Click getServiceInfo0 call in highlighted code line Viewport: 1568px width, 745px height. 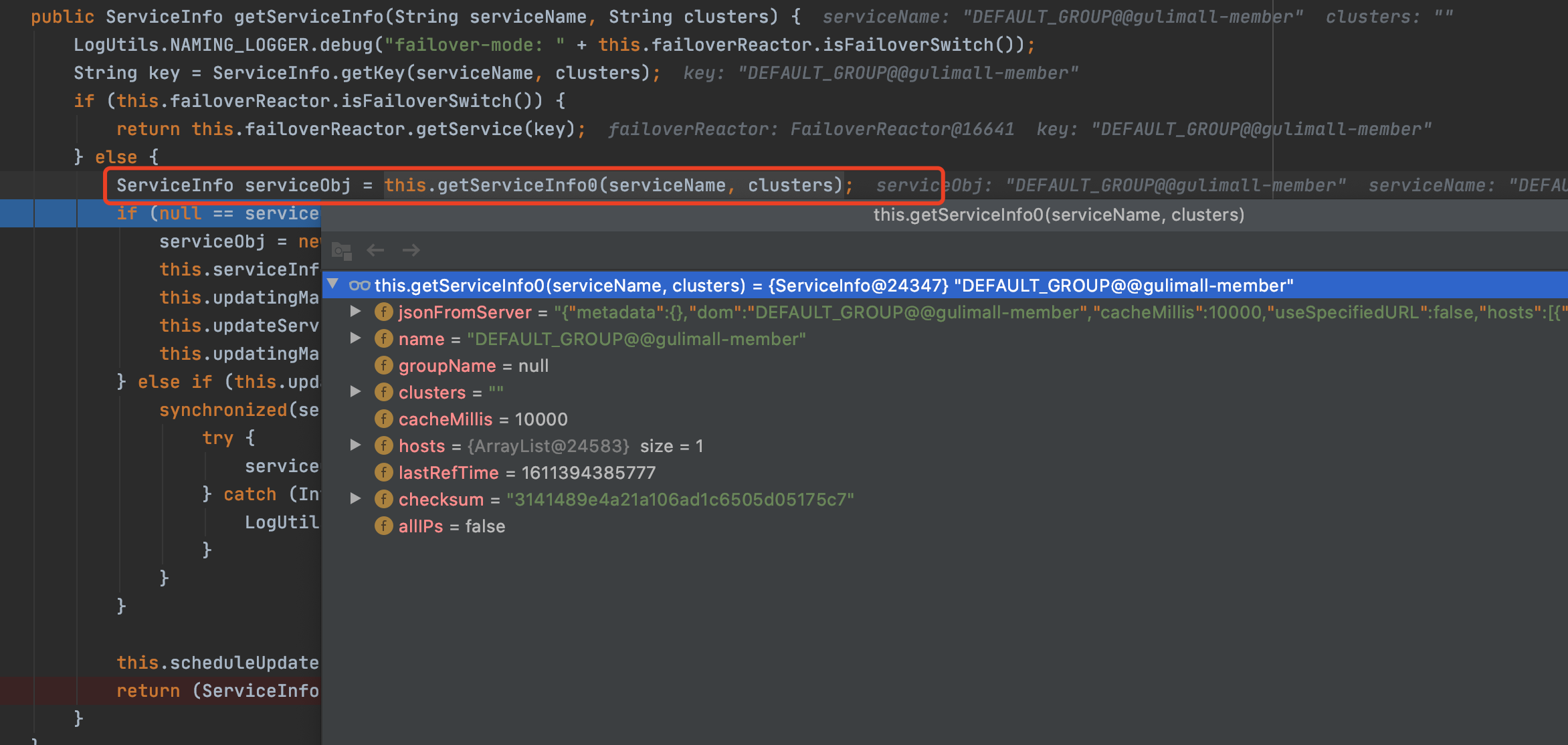click(x=516, y=185)
